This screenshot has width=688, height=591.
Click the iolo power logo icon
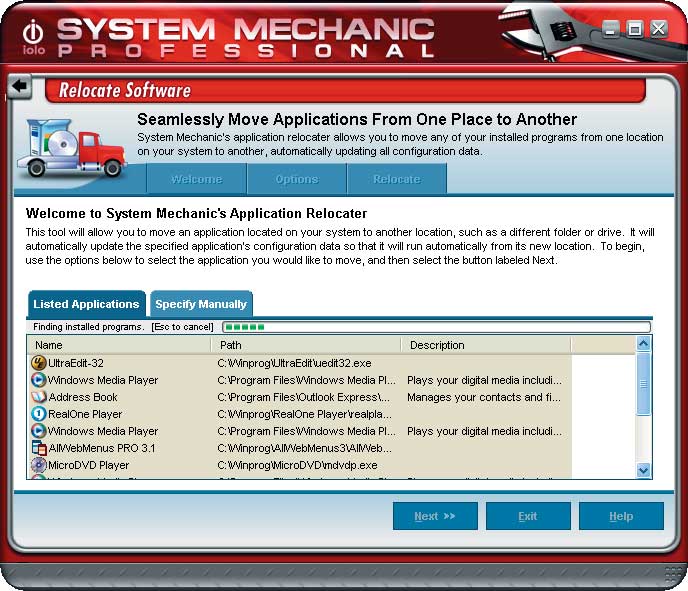(33, 33)
